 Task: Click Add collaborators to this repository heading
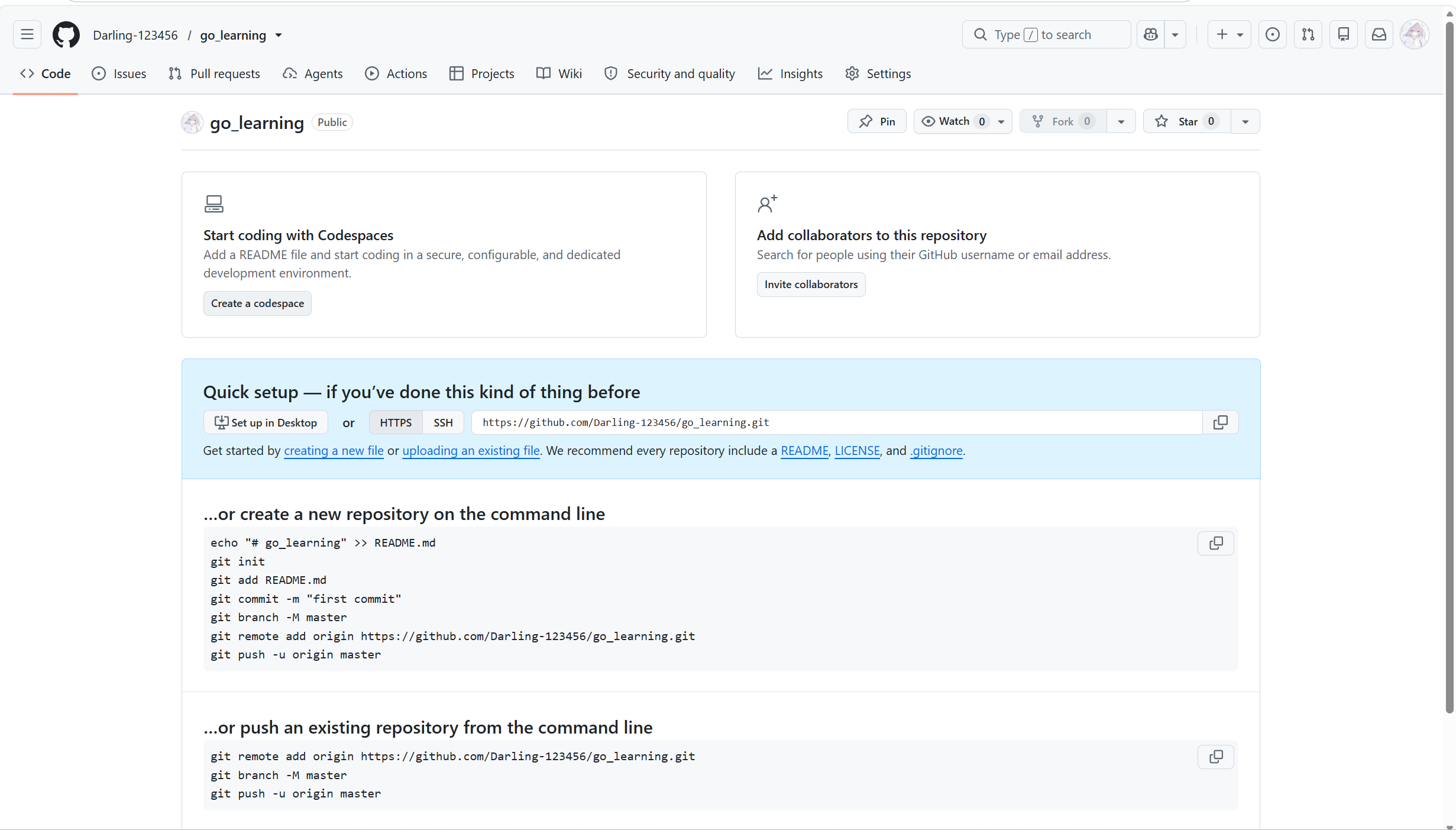[x=872, y=235]
